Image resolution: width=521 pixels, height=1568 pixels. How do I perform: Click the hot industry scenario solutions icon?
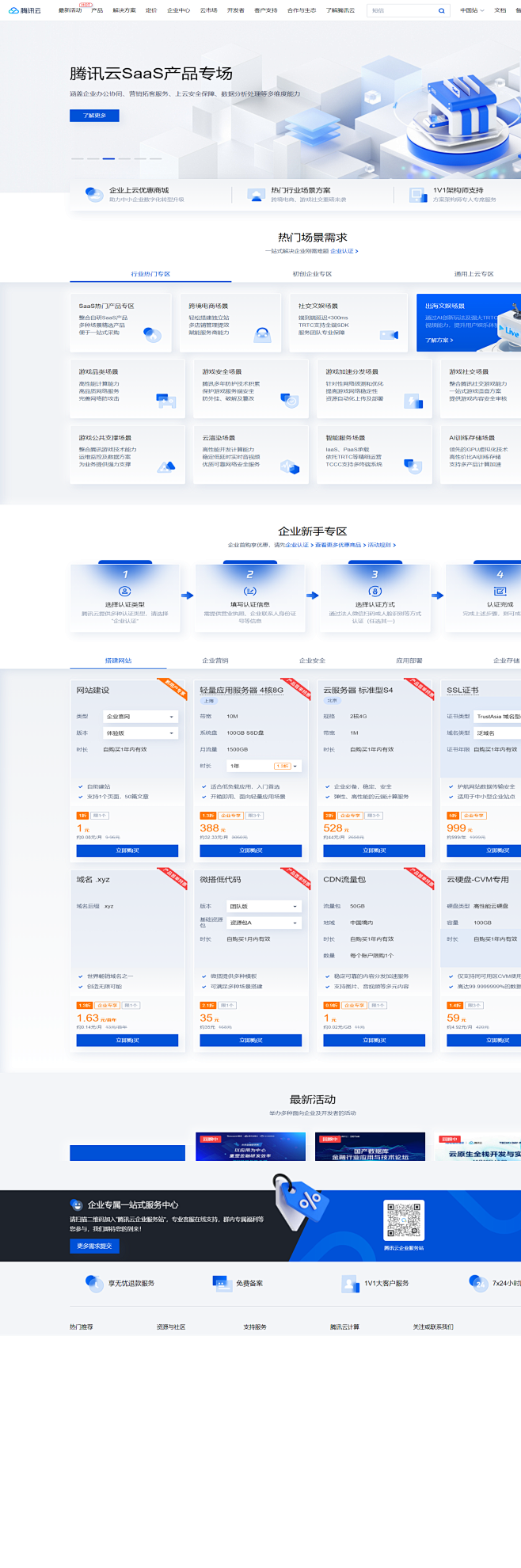pyautogui.click(x=256, y=194)
